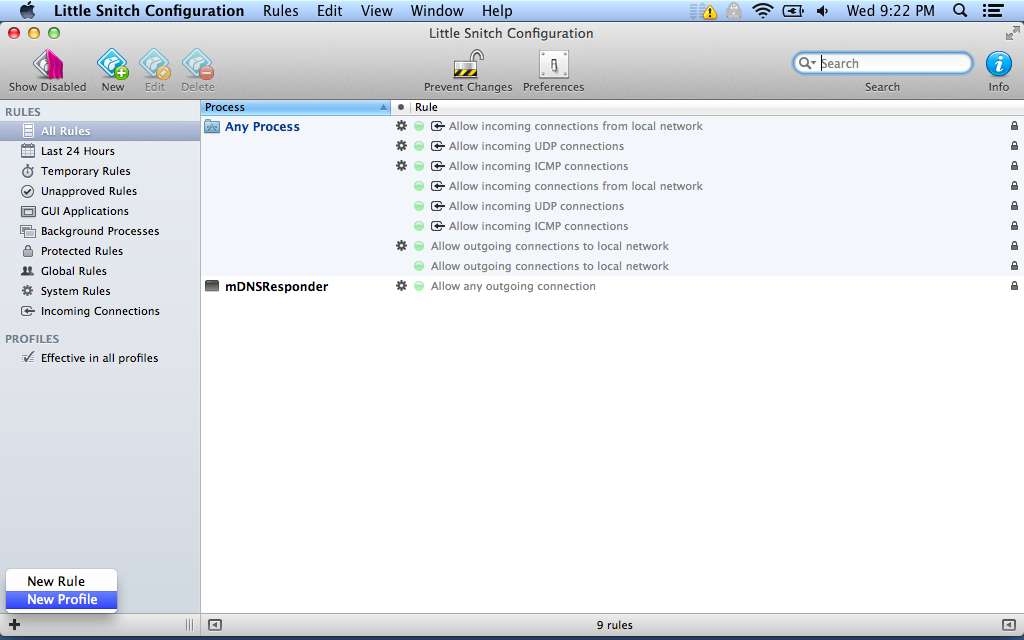
Task: Select the Any Process folder icon
Action: pyautogui.click(x=212, y=127)
